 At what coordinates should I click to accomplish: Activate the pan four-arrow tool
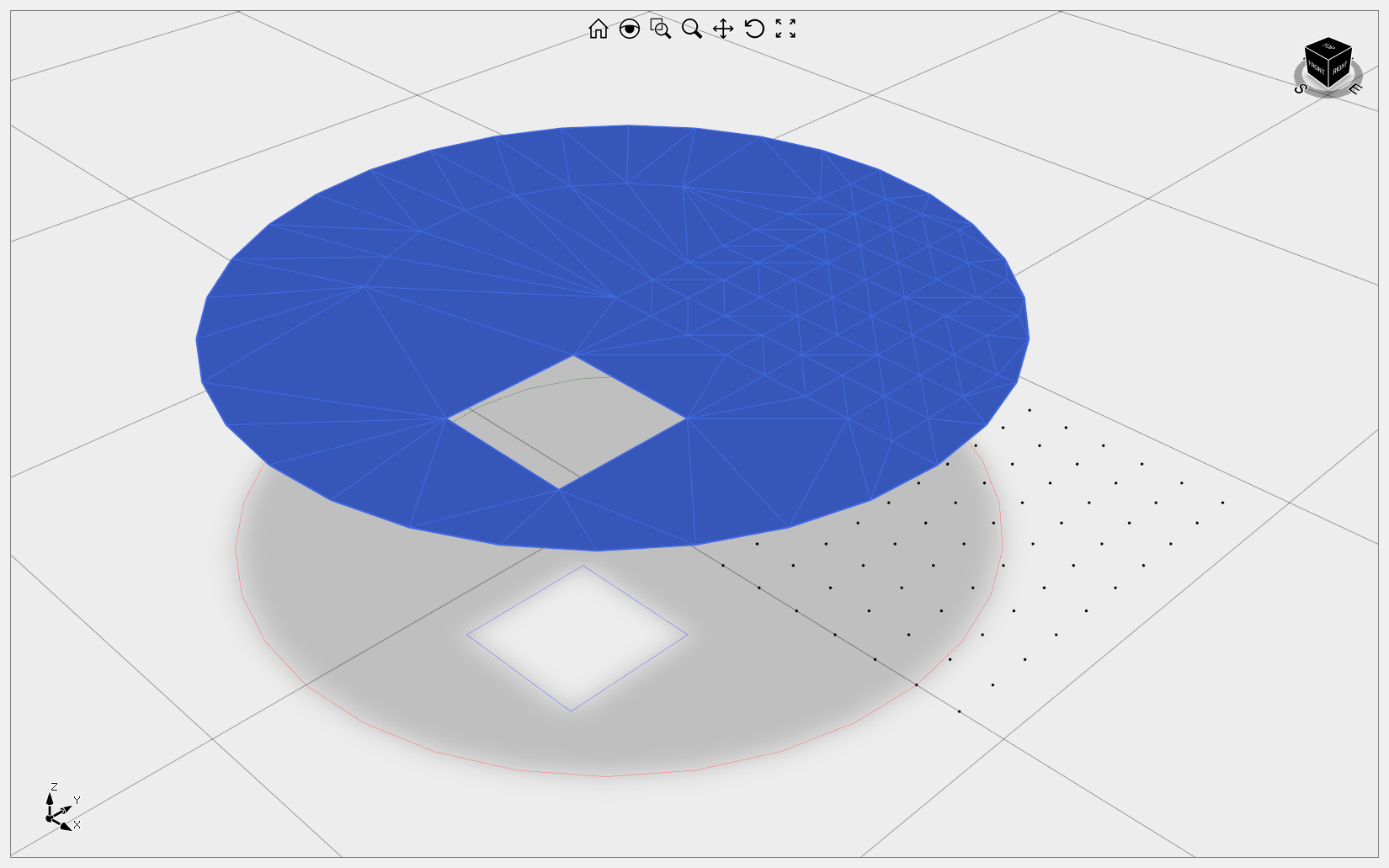(723, 29)
